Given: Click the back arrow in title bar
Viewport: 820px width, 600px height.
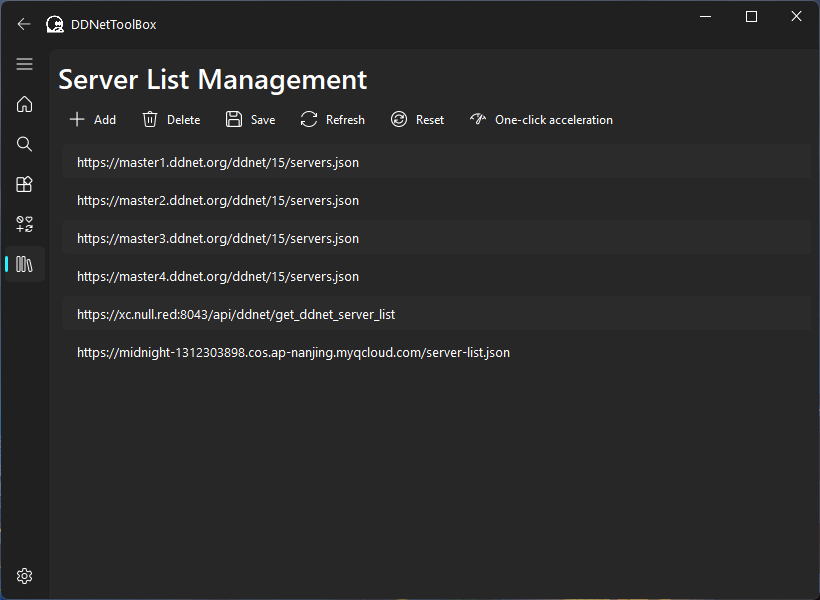Looking at the screenshot, I should point(24,24).
